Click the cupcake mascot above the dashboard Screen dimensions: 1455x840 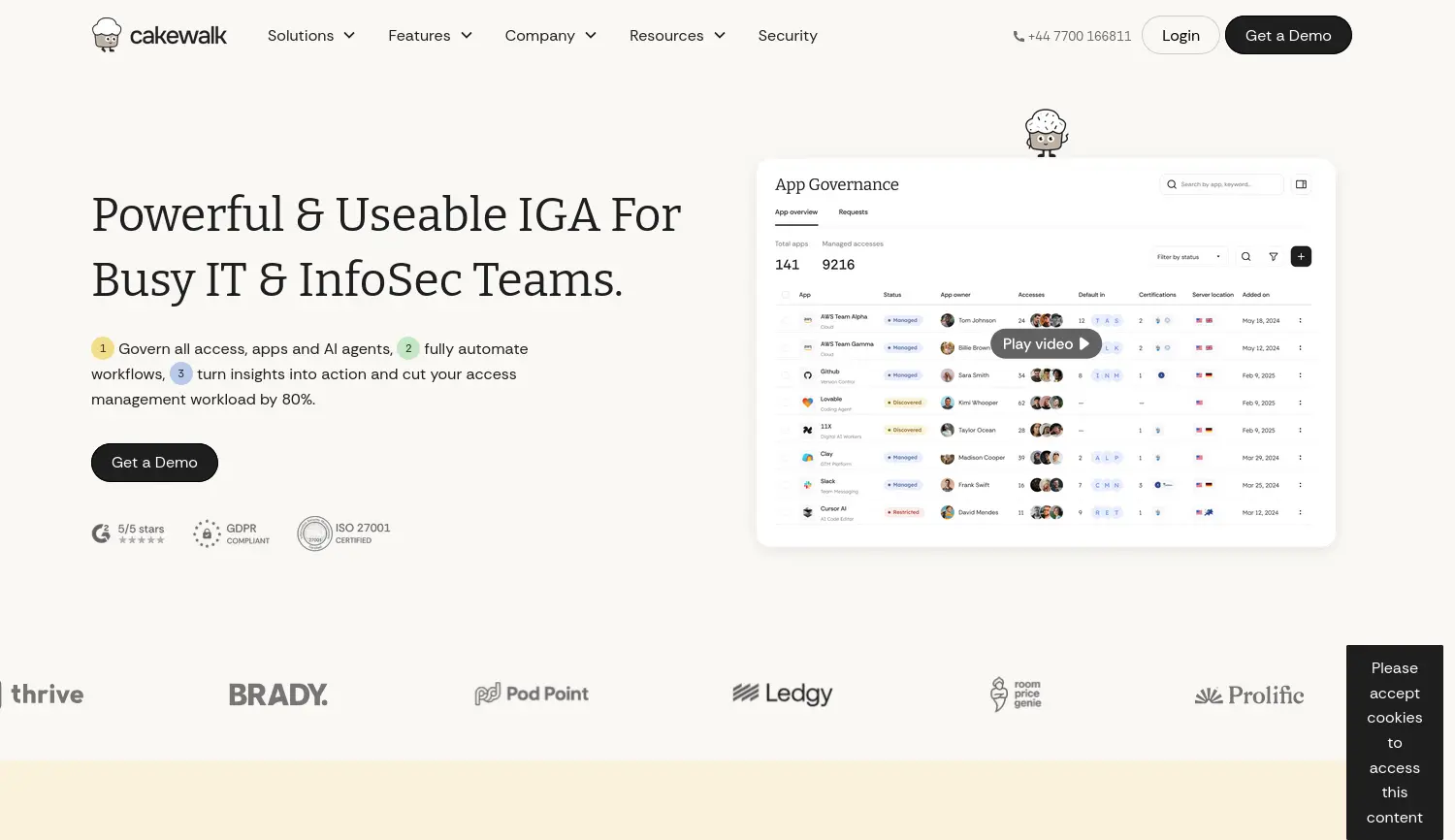click(1046, 133)
